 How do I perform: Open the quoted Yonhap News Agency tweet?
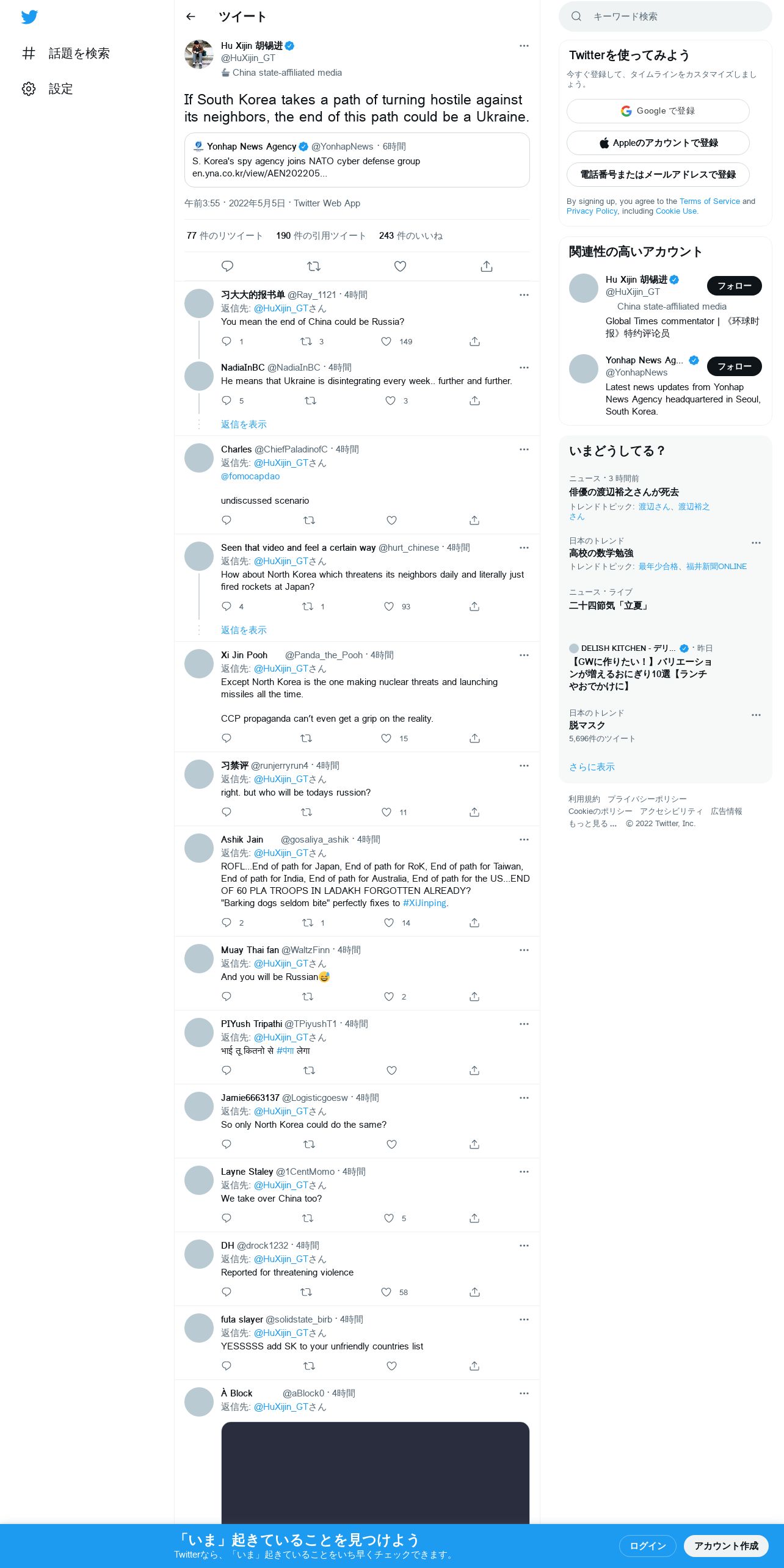357,160
